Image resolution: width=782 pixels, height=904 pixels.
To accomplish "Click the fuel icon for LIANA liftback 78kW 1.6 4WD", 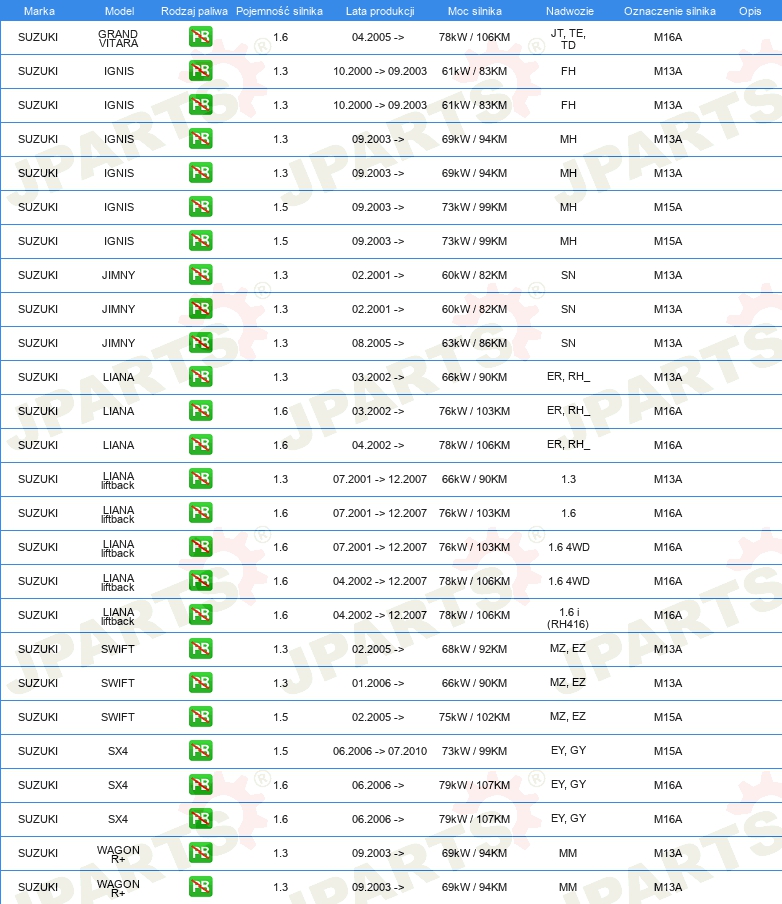I will point(201,581).
